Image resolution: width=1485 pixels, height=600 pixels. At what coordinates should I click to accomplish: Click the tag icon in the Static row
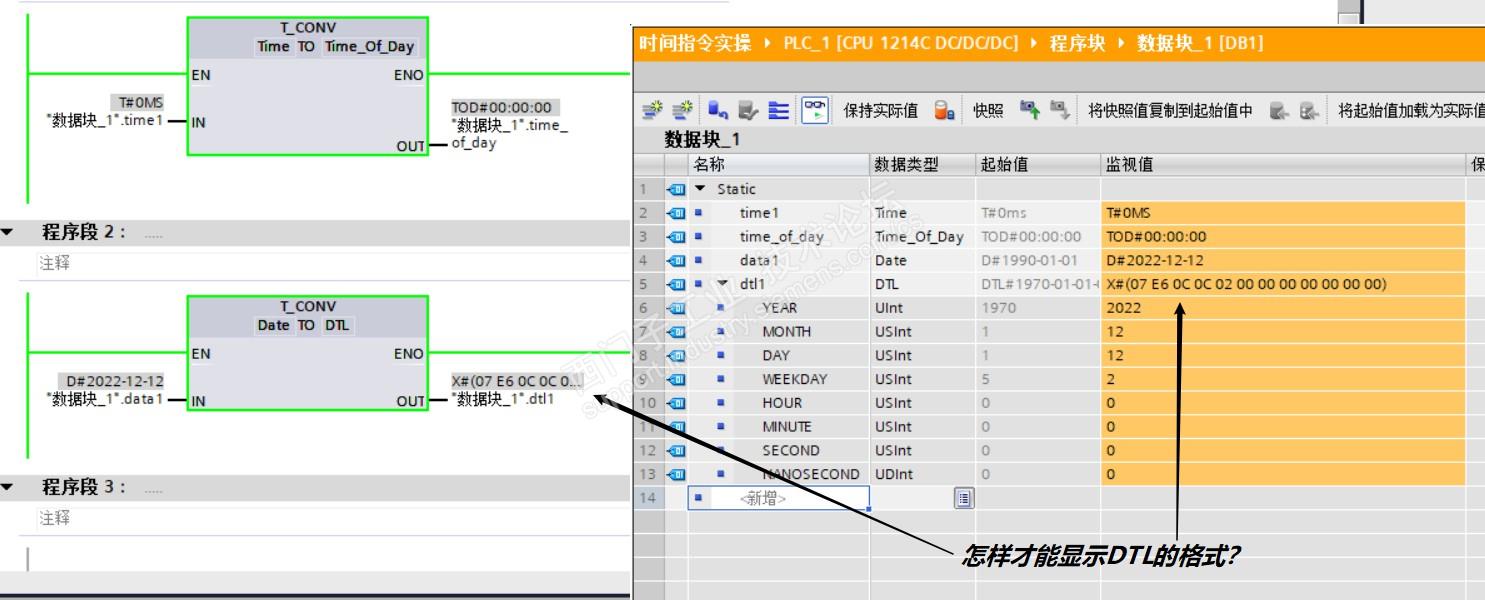tap(675, 189)
